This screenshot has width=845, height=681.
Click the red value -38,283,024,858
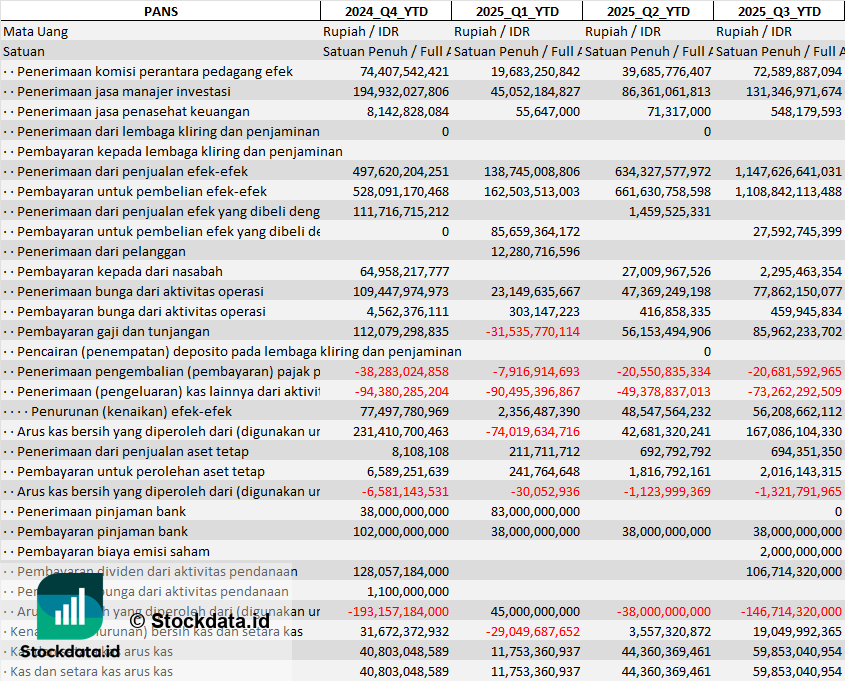click(402, 372)
